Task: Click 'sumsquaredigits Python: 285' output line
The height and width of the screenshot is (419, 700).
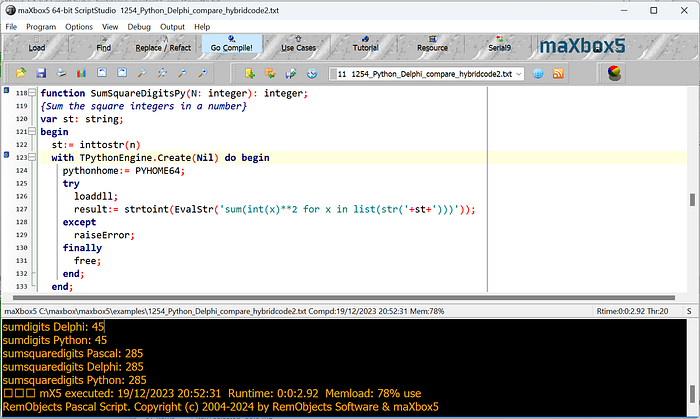Action: pos(74,380)
